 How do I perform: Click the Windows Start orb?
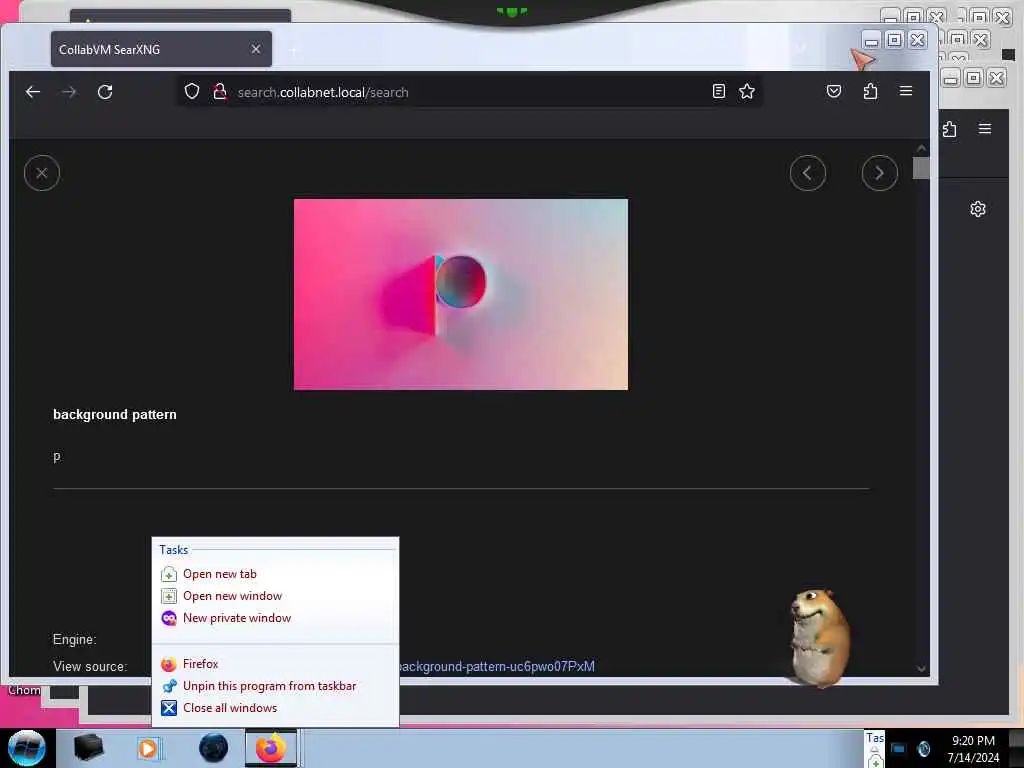pyautogui.click(x=27, y=748)
